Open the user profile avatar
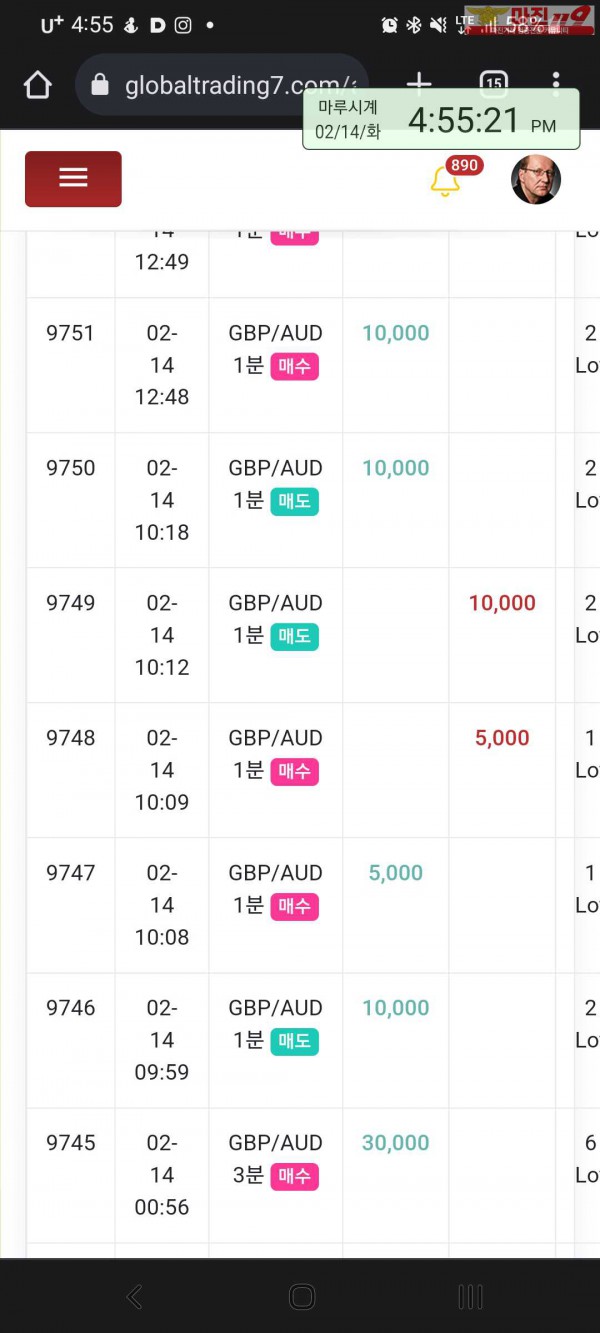Image resolution: width=600 pixels, height=1333 pixels. pos(536,179)
